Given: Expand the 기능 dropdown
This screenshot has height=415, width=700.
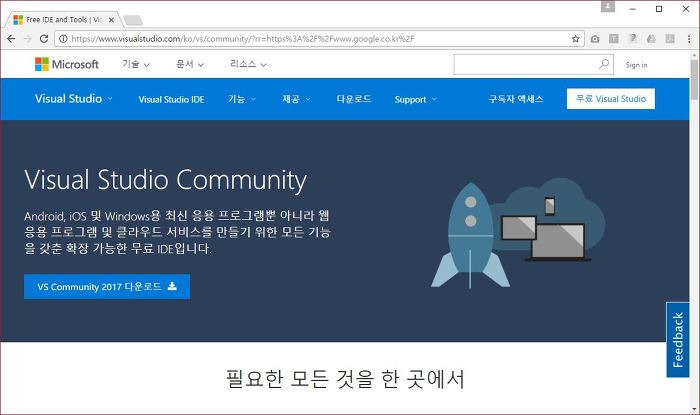Looking at the screenshot, I should point(242,99).
